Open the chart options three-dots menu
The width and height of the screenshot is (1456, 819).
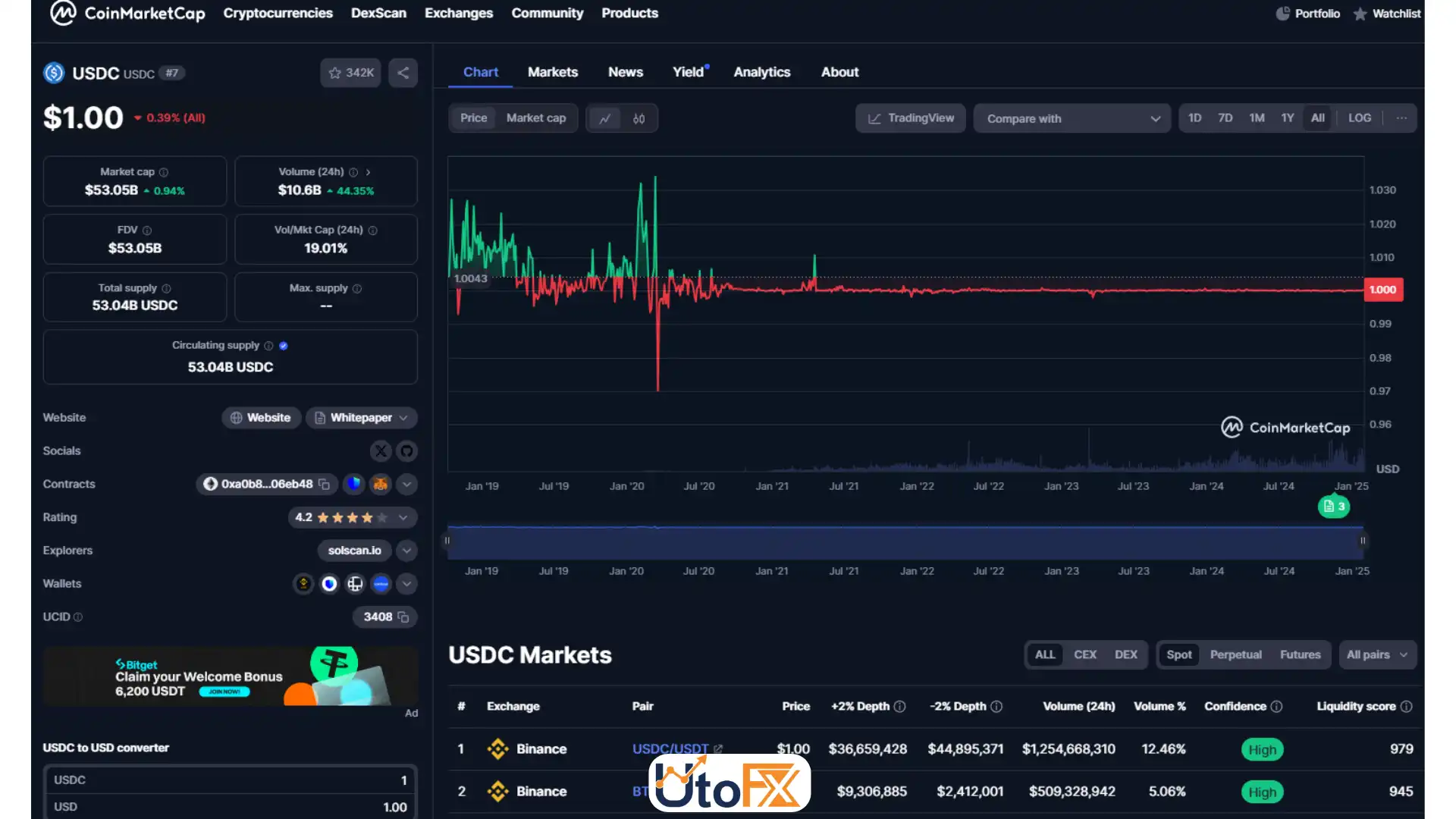1401,118
